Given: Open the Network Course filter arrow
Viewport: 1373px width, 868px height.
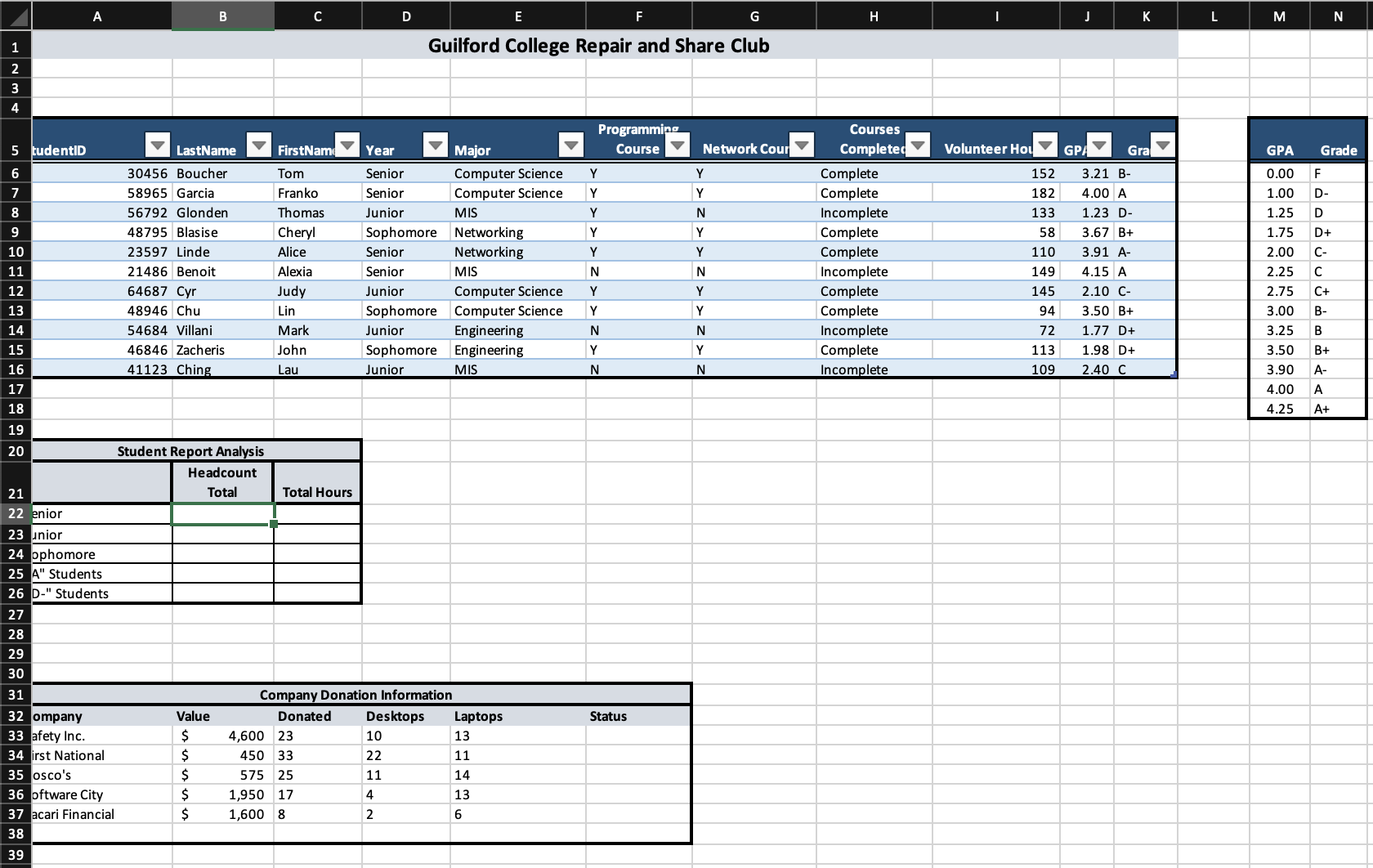Looking at the screenshot, I should (x=802, y=145).
